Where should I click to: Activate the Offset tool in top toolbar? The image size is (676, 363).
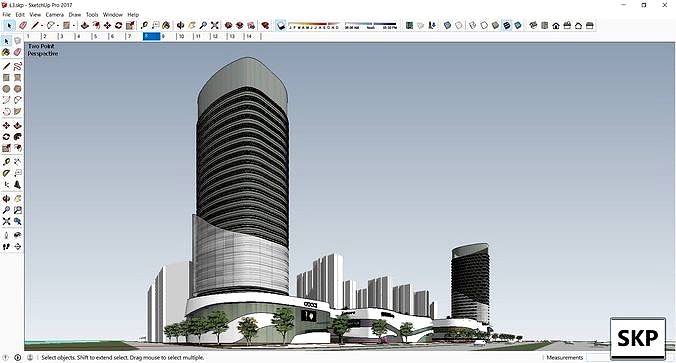96,26
